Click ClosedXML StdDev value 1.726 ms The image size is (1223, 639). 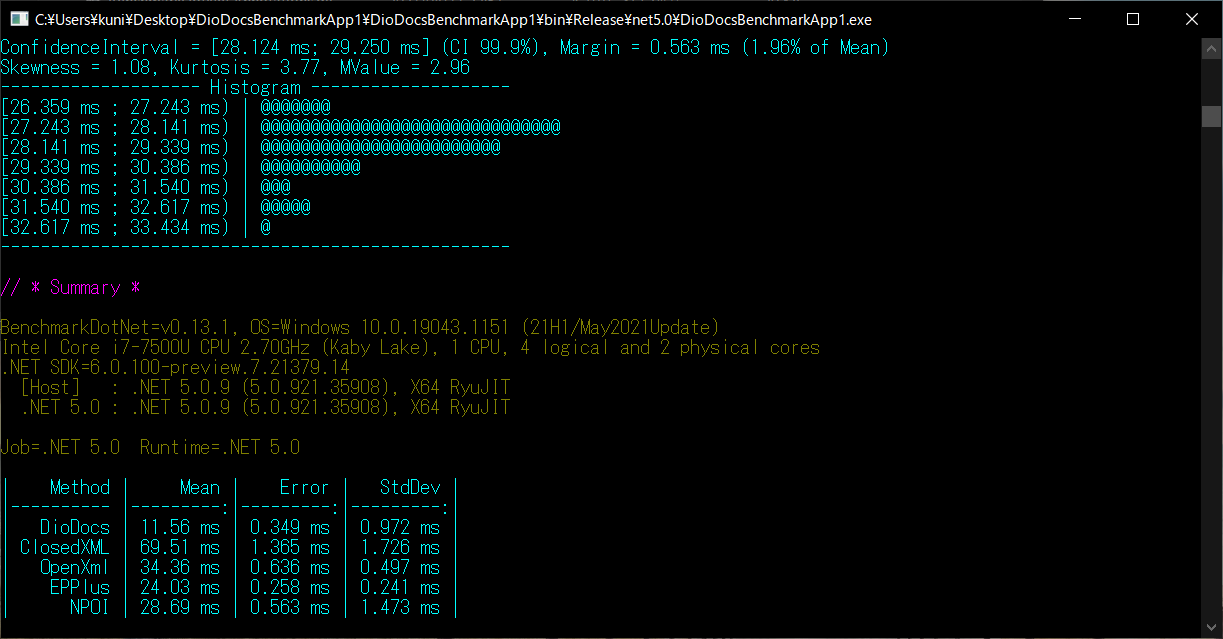pyautogui.click(x=400, y=547)
